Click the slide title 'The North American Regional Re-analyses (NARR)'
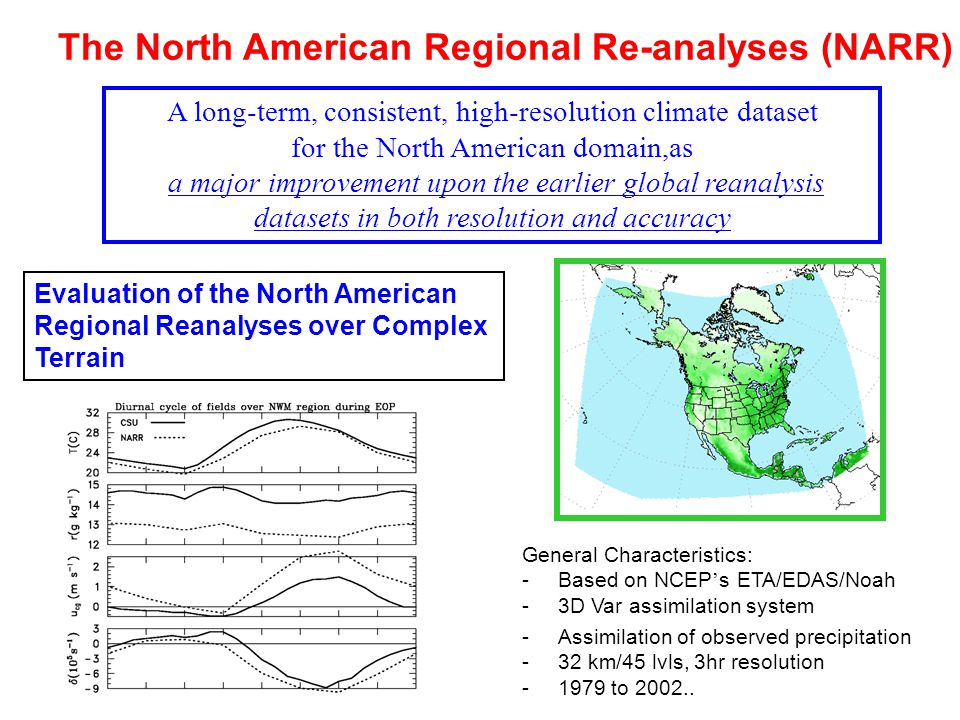Image resolution: width=960 pixels, height=720 pixels. coord(504,48)
